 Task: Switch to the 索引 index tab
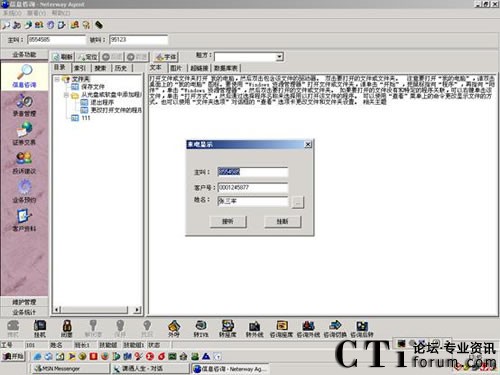pyautogui.click(x=80, y=68)
